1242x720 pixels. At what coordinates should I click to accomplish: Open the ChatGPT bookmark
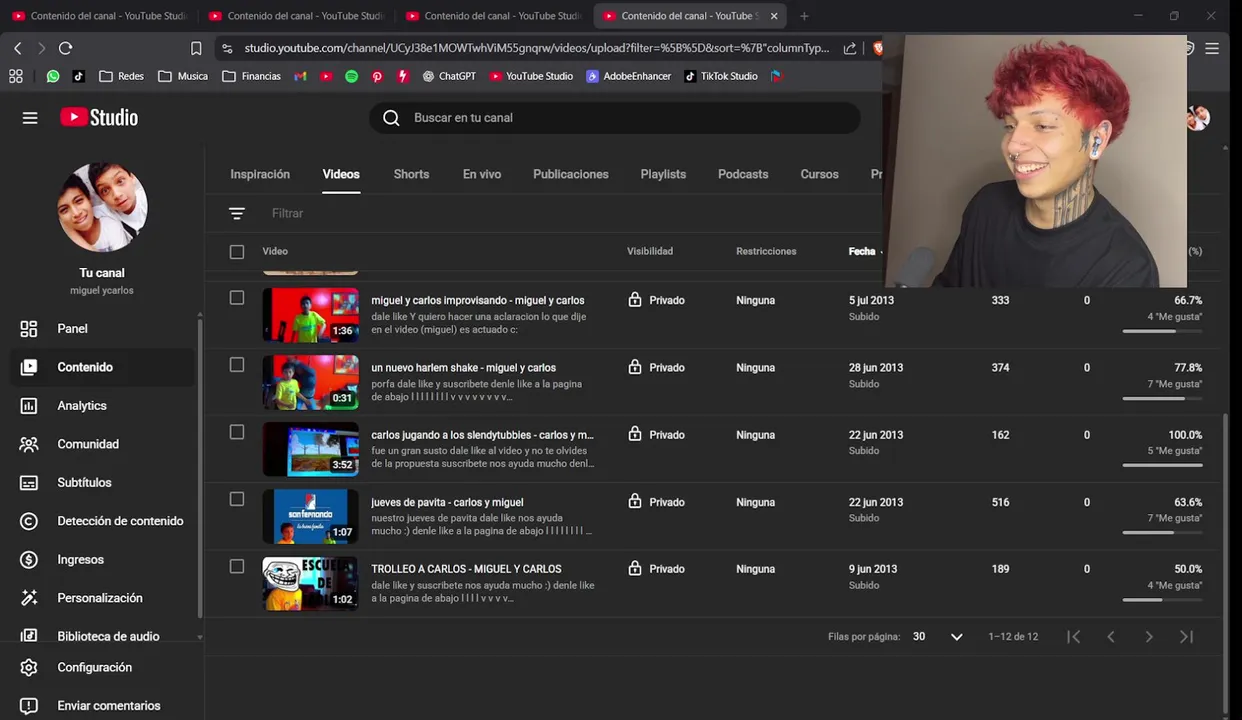pos(449,76)
